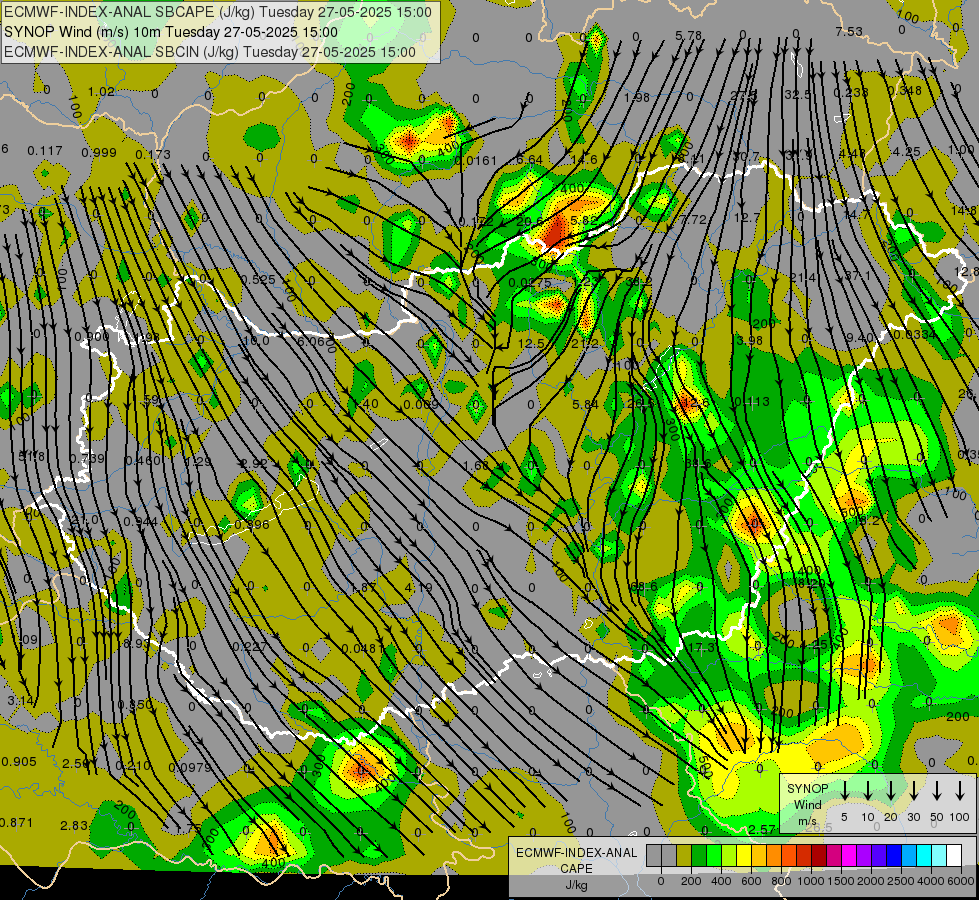979x900 pixels.
Task: Click the '4000' tick on the CAPE scale
Action: pyautogui.click(x=931, y=881)
